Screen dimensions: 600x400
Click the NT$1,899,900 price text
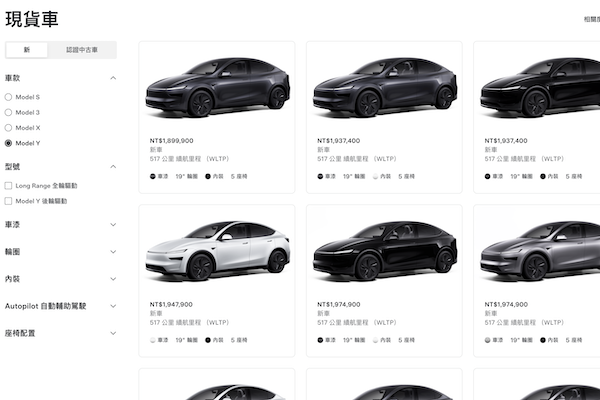click(171, 141)
